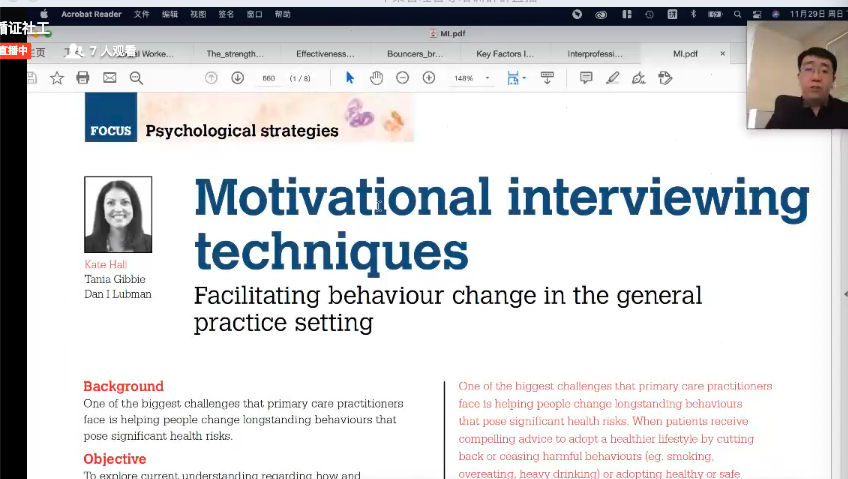Screen dimensions: 848x479
Task: Click the Psychological strategies heading
Action: [242, 131]
